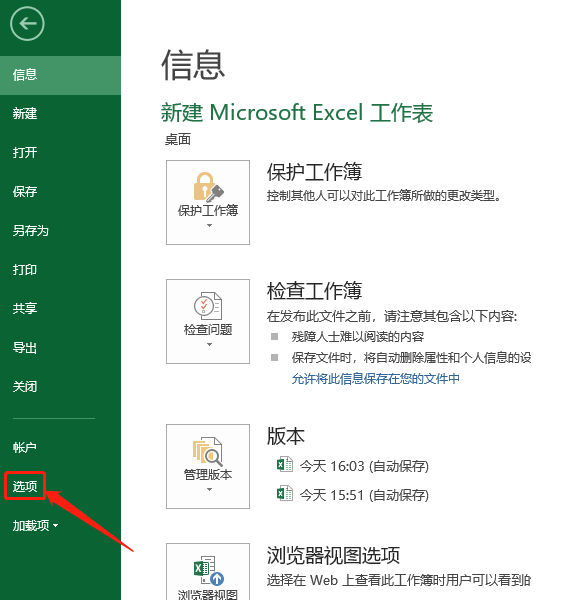The height and width of the screenshot is (601, 569).
Task: Click the Browser View Excel icon
Action: click(x=209, y=570)
